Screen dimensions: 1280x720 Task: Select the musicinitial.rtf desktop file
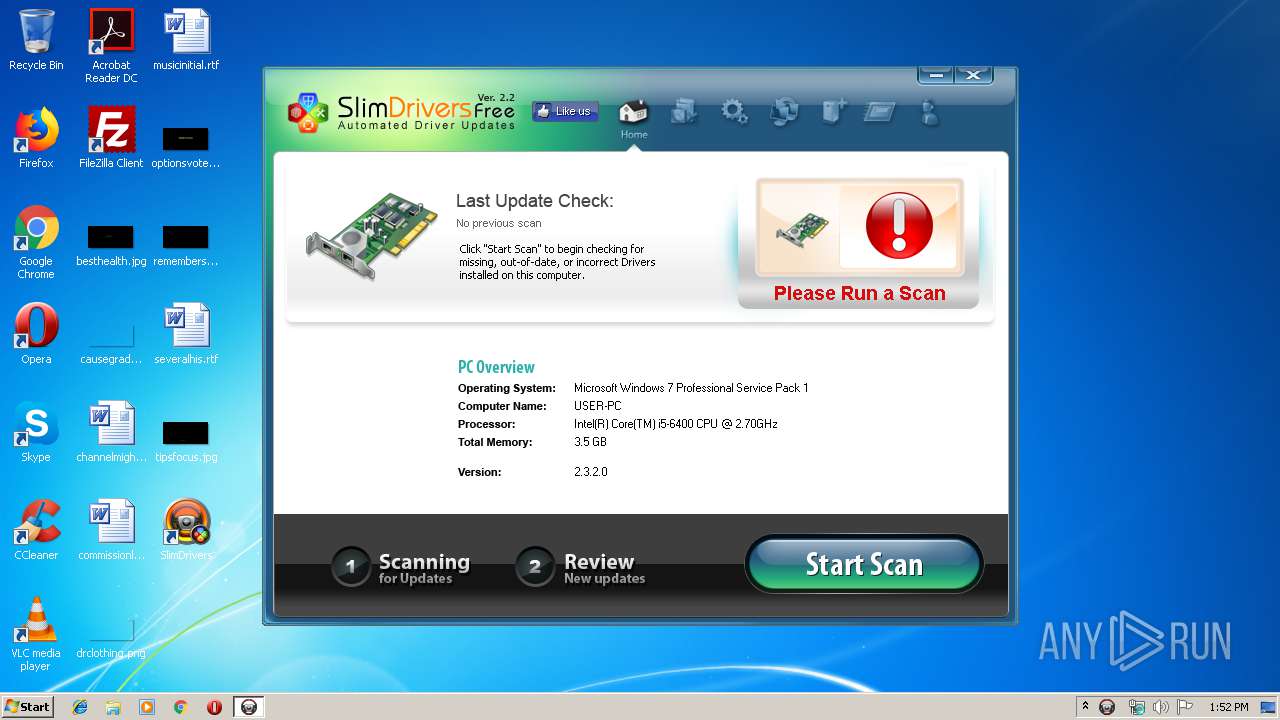(186, 40)
